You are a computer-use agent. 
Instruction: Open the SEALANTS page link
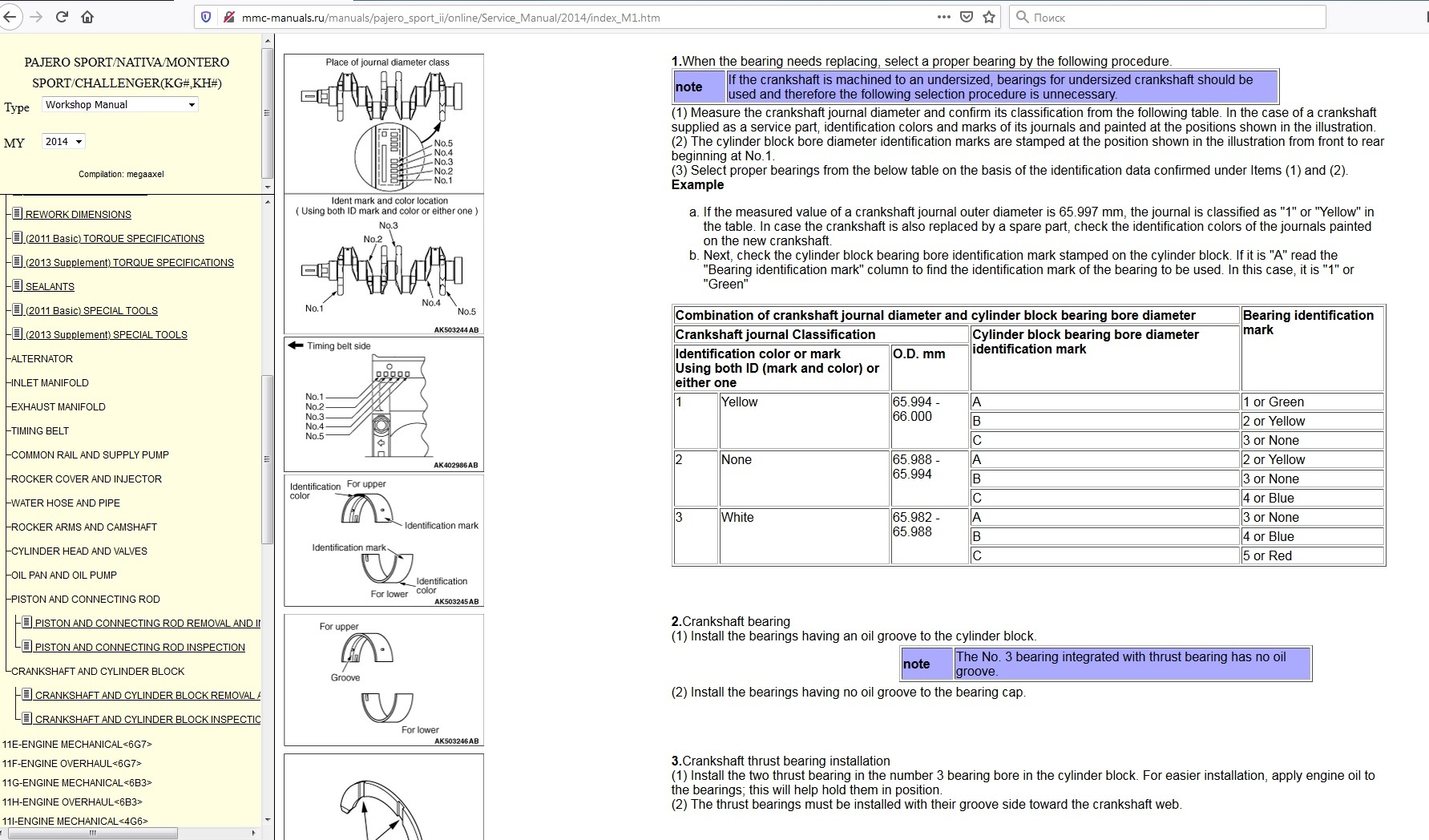pyautogui.click(x=50, y=286)
